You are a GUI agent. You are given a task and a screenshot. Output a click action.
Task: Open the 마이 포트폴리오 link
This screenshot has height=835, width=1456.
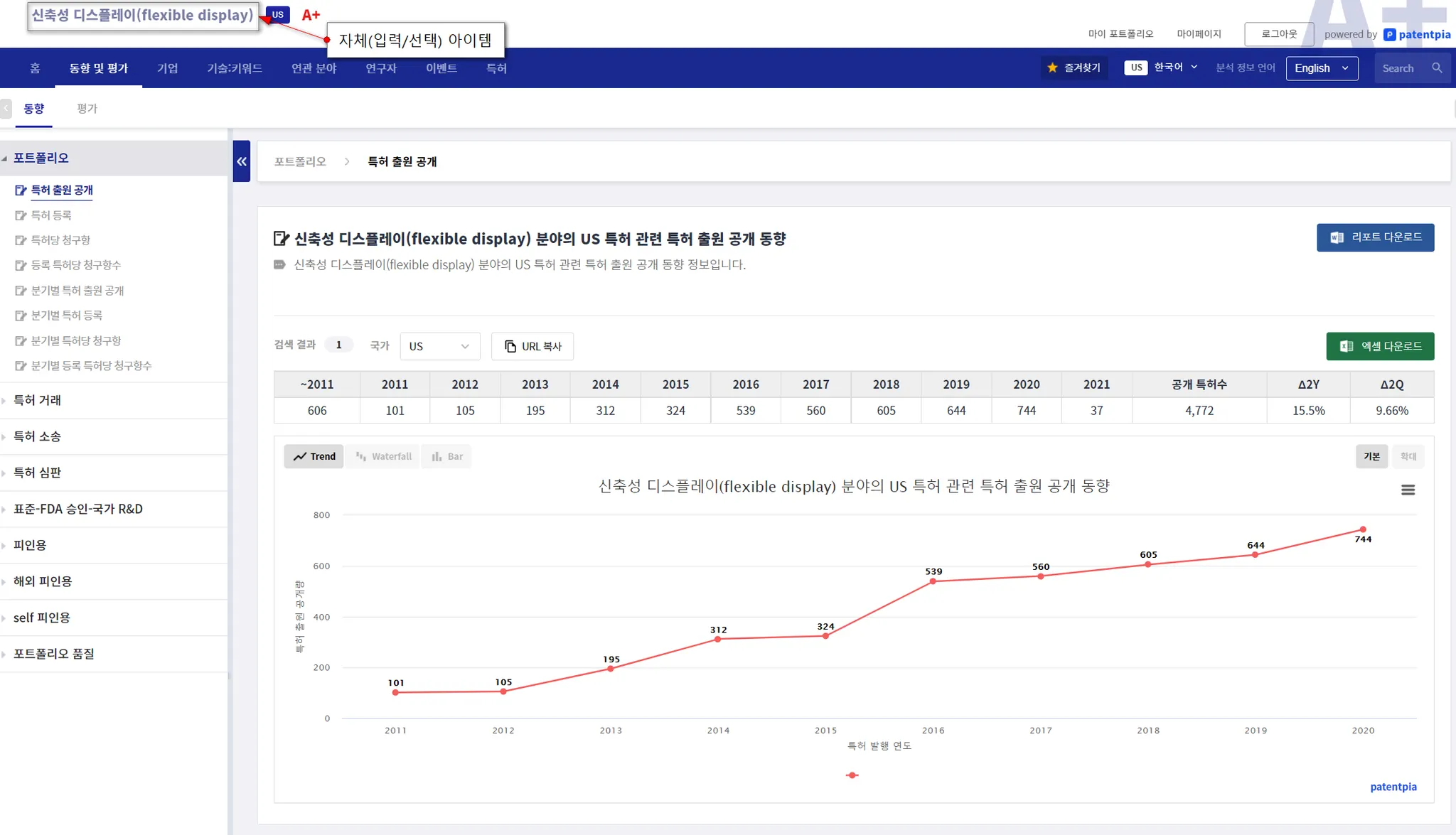coord(1120,33)
